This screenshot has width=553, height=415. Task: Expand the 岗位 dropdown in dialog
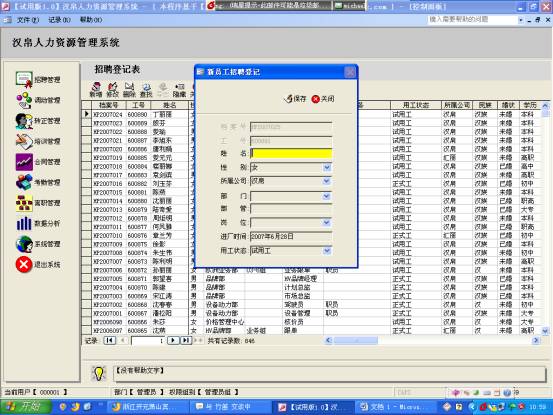coord(327,222)
